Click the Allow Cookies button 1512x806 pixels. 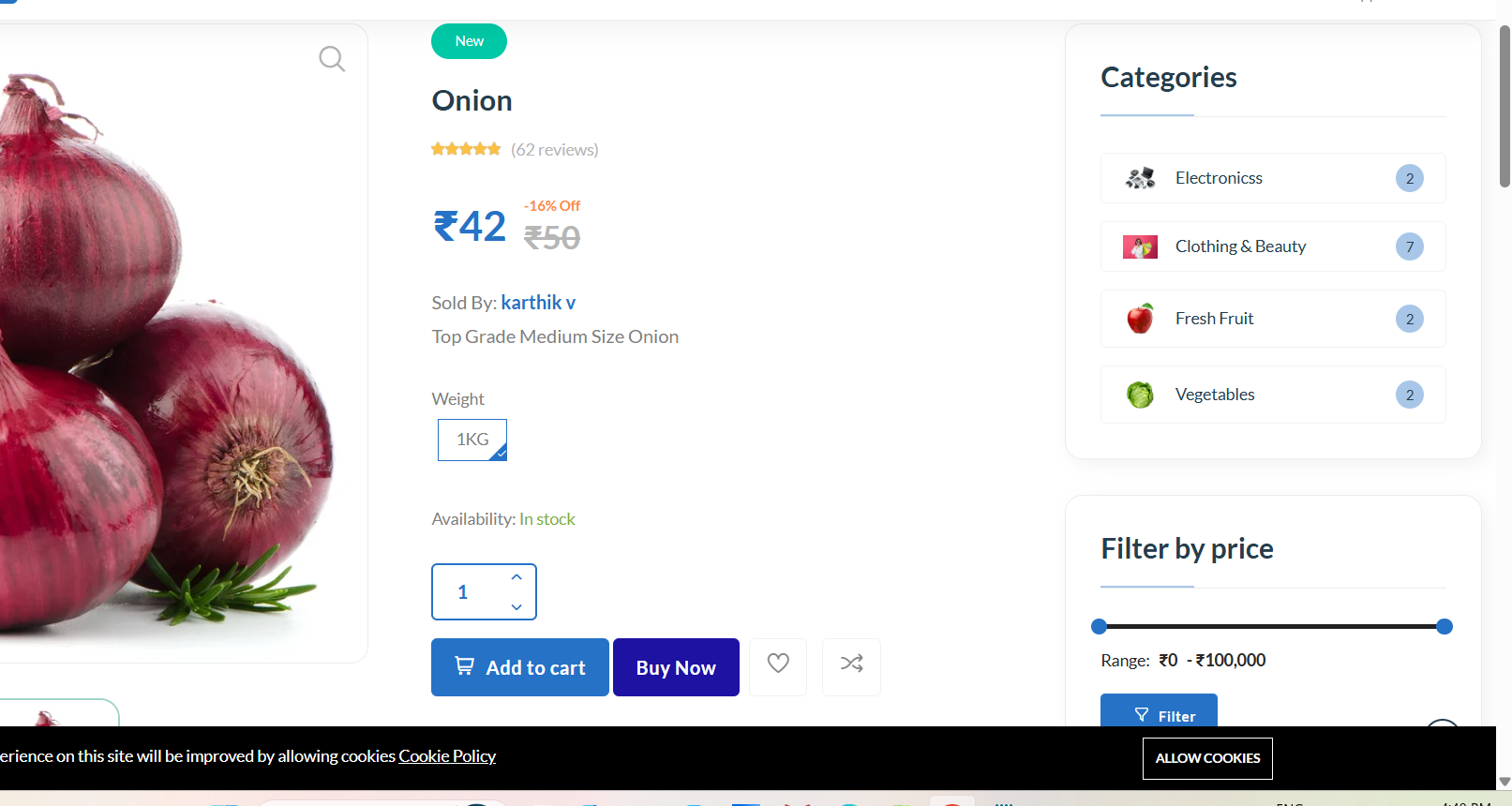coord(1207,758)
